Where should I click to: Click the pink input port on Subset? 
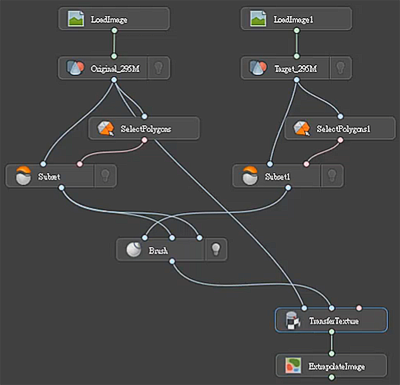click(x=79, y=164)
